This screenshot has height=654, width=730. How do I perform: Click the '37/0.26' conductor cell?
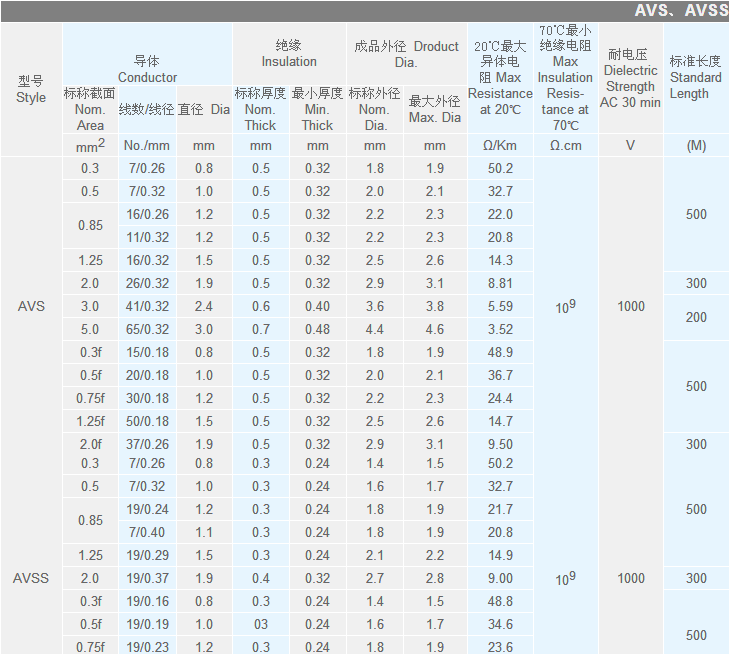tap(147, 445)
